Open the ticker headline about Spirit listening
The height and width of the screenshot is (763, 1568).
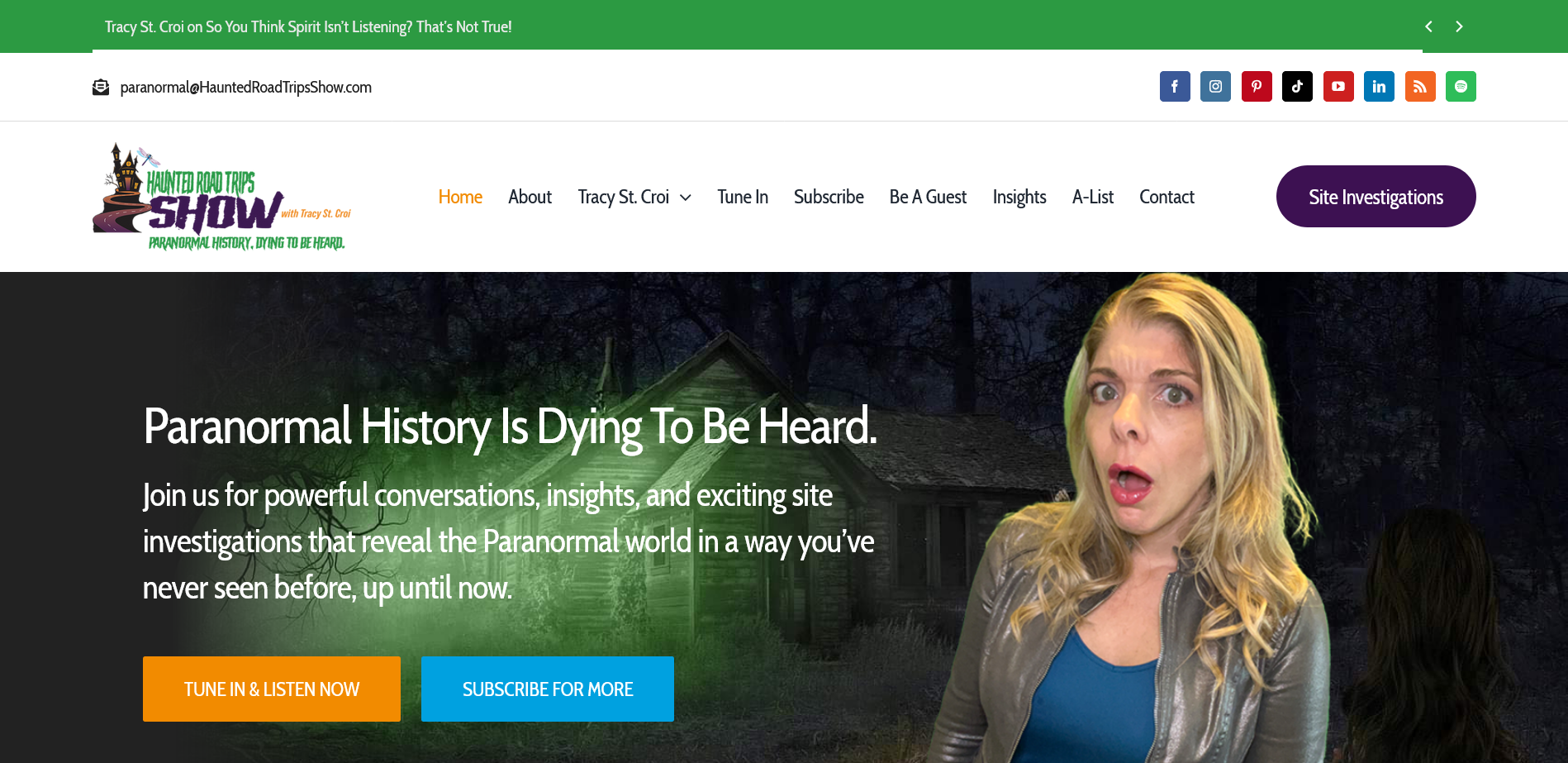pyautogui.click(x=308, y=27)
